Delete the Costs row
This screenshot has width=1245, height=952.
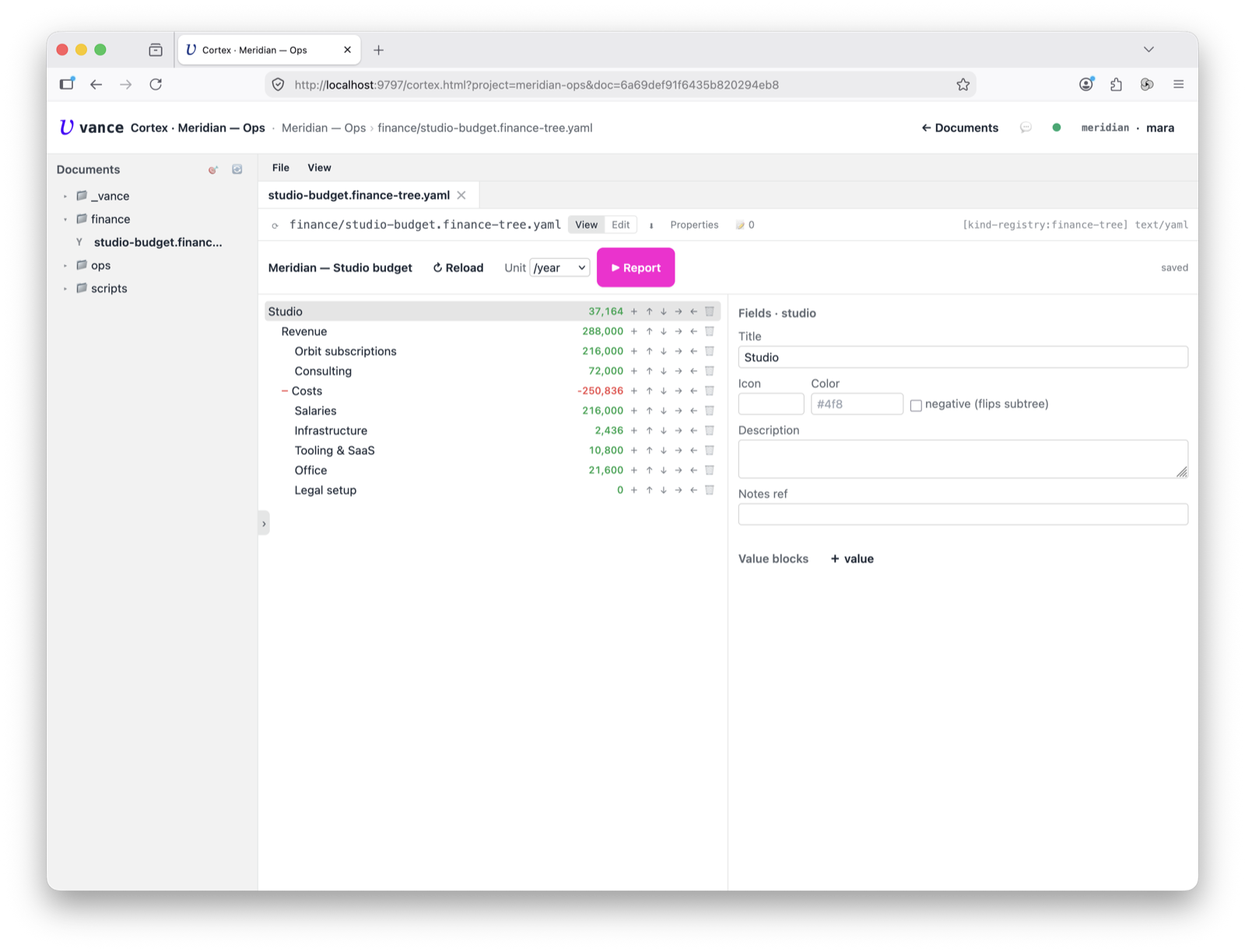pyautogui.click(x=710, y=390)
